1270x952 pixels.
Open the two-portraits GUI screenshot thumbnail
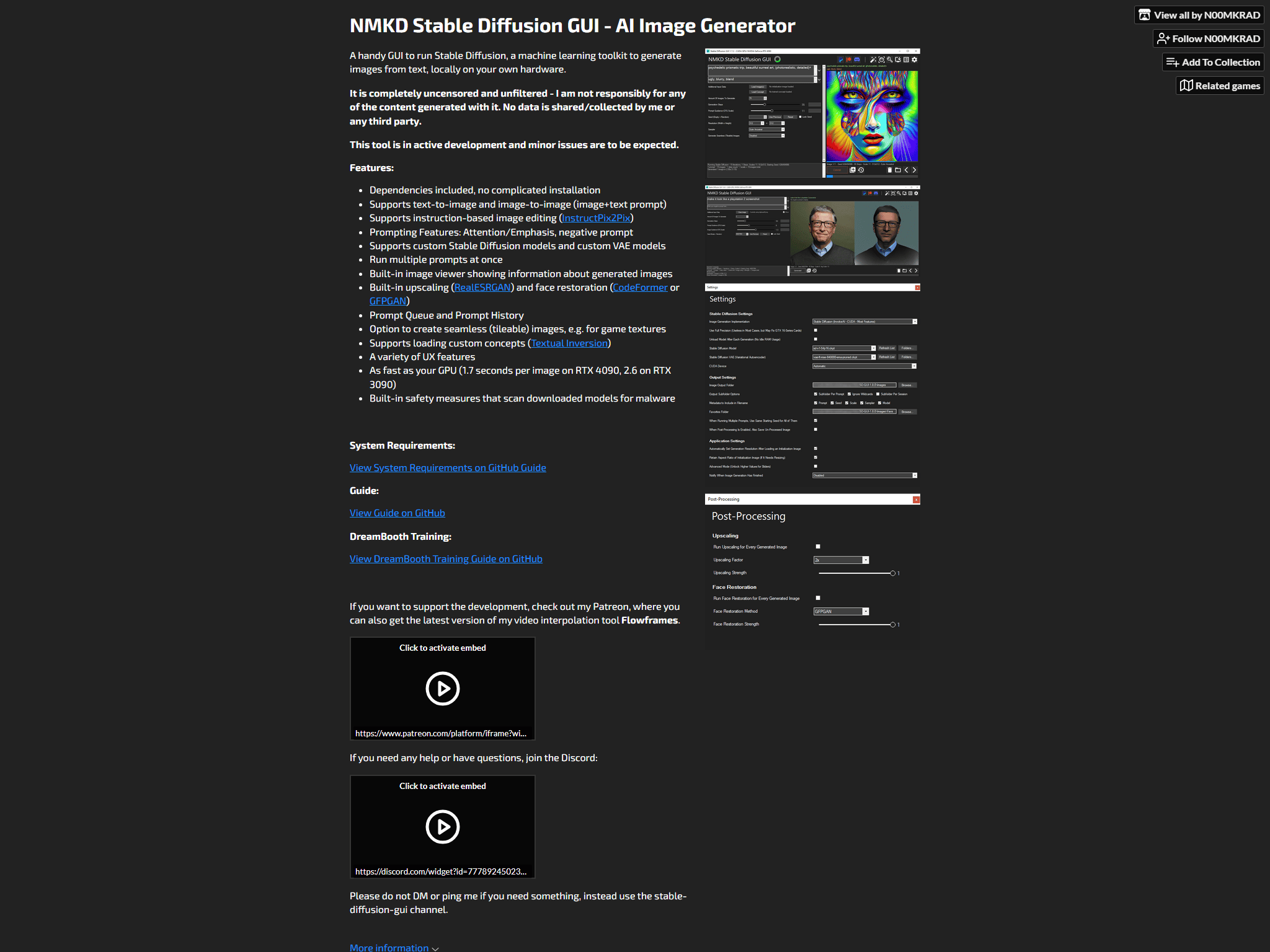point(812,231)
